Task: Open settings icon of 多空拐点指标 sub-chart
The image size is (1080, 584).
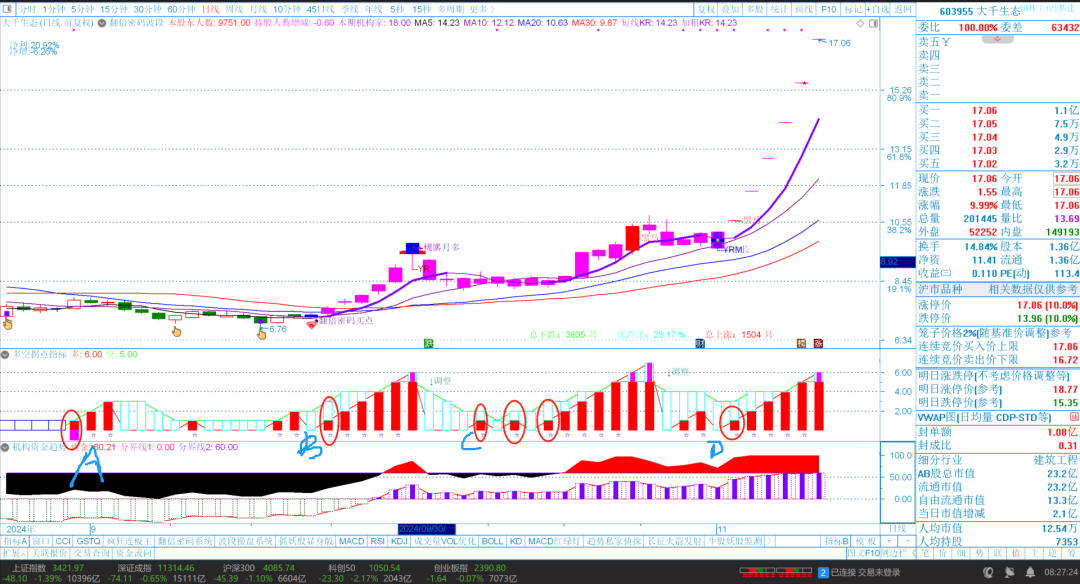Action: click(5, 355)
